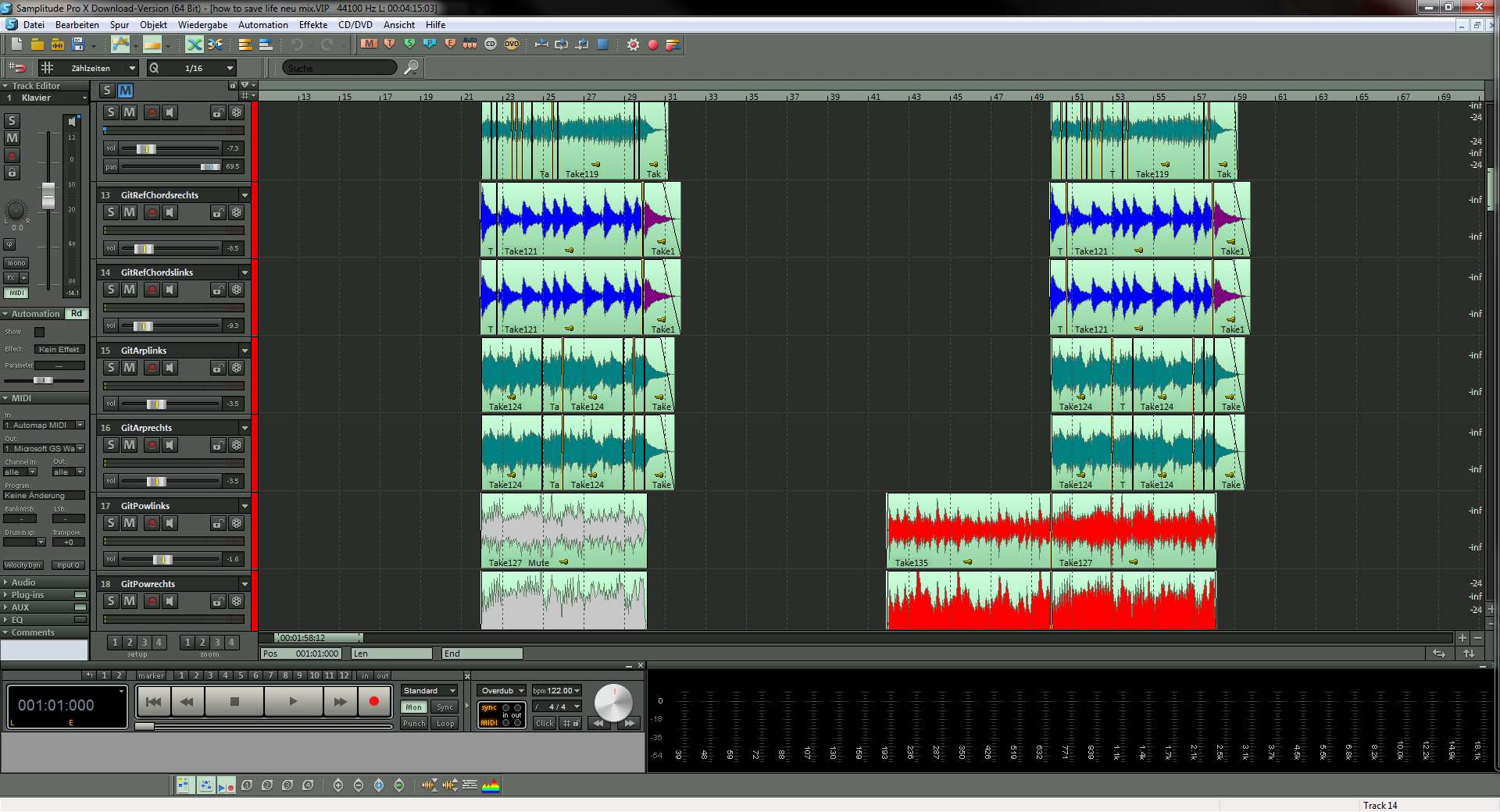Image resolution: width=1500 pixels, height=812 pixels.
Task: Create a new project with toolbar icon
Action: pyautogui.click(x=16, y=45)
